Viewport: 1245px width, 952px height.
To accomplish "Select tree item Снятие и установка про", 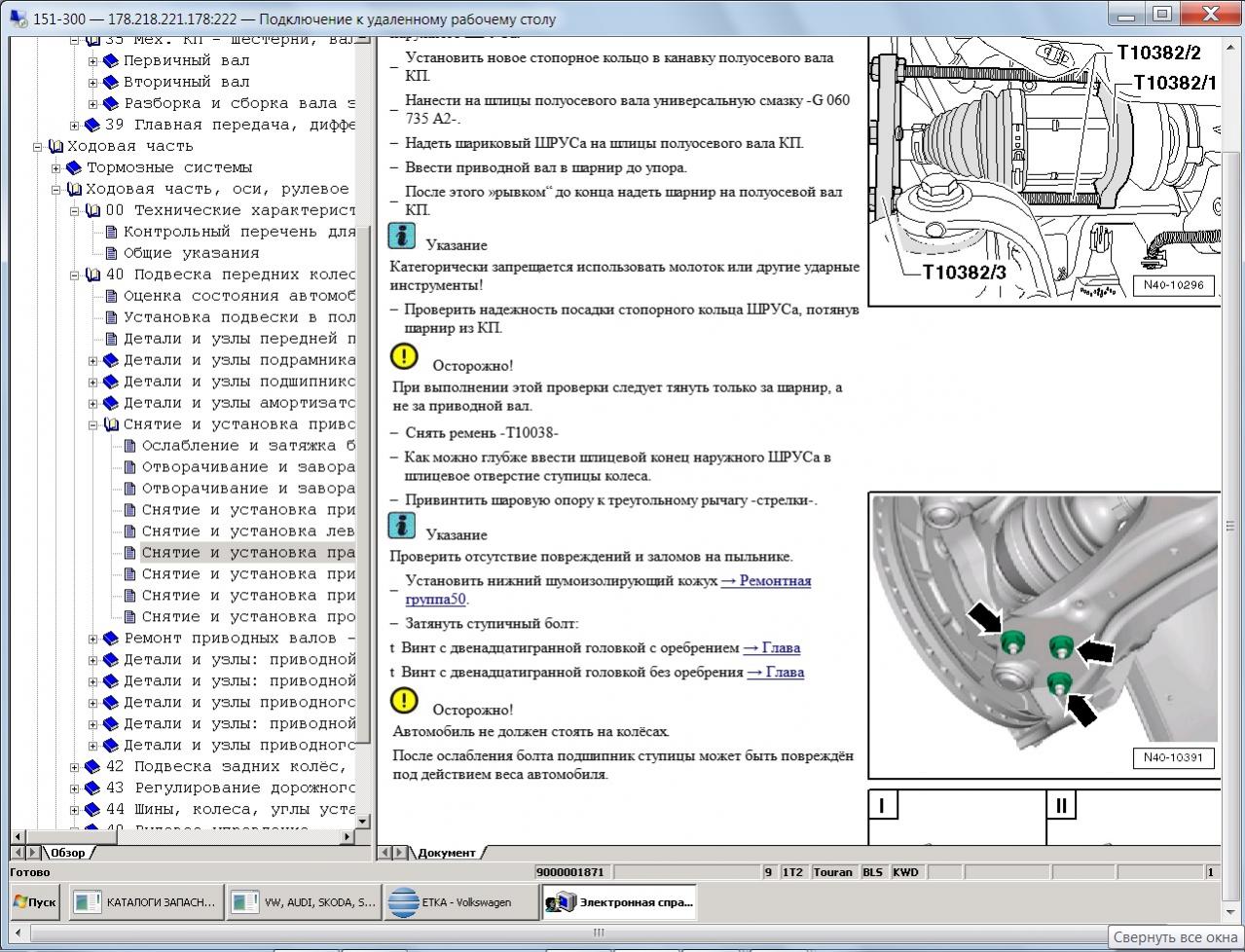I will pos(248,617).
